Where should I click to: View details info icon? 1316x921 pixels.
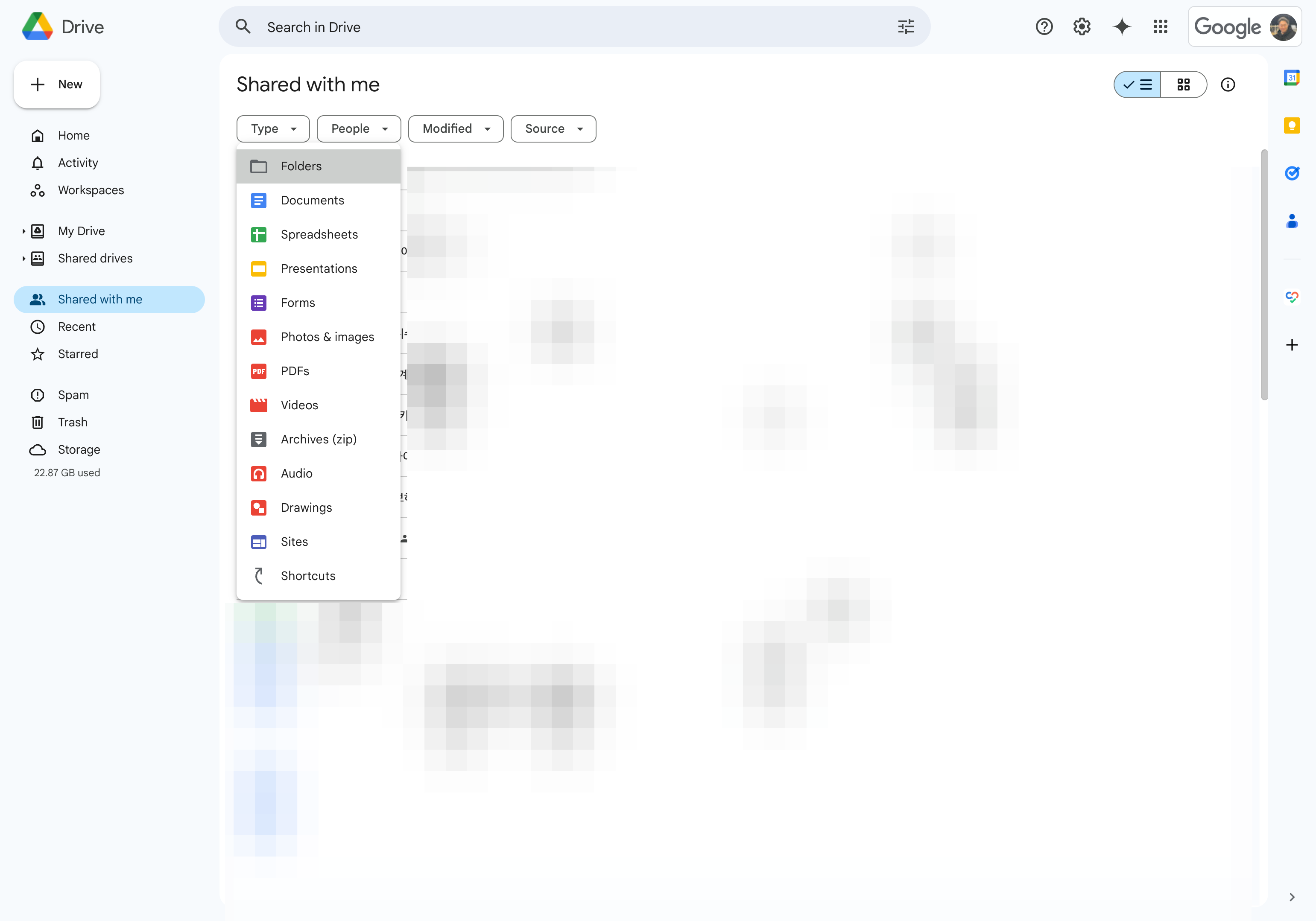pyautogui.click(x=1228, y=85)
